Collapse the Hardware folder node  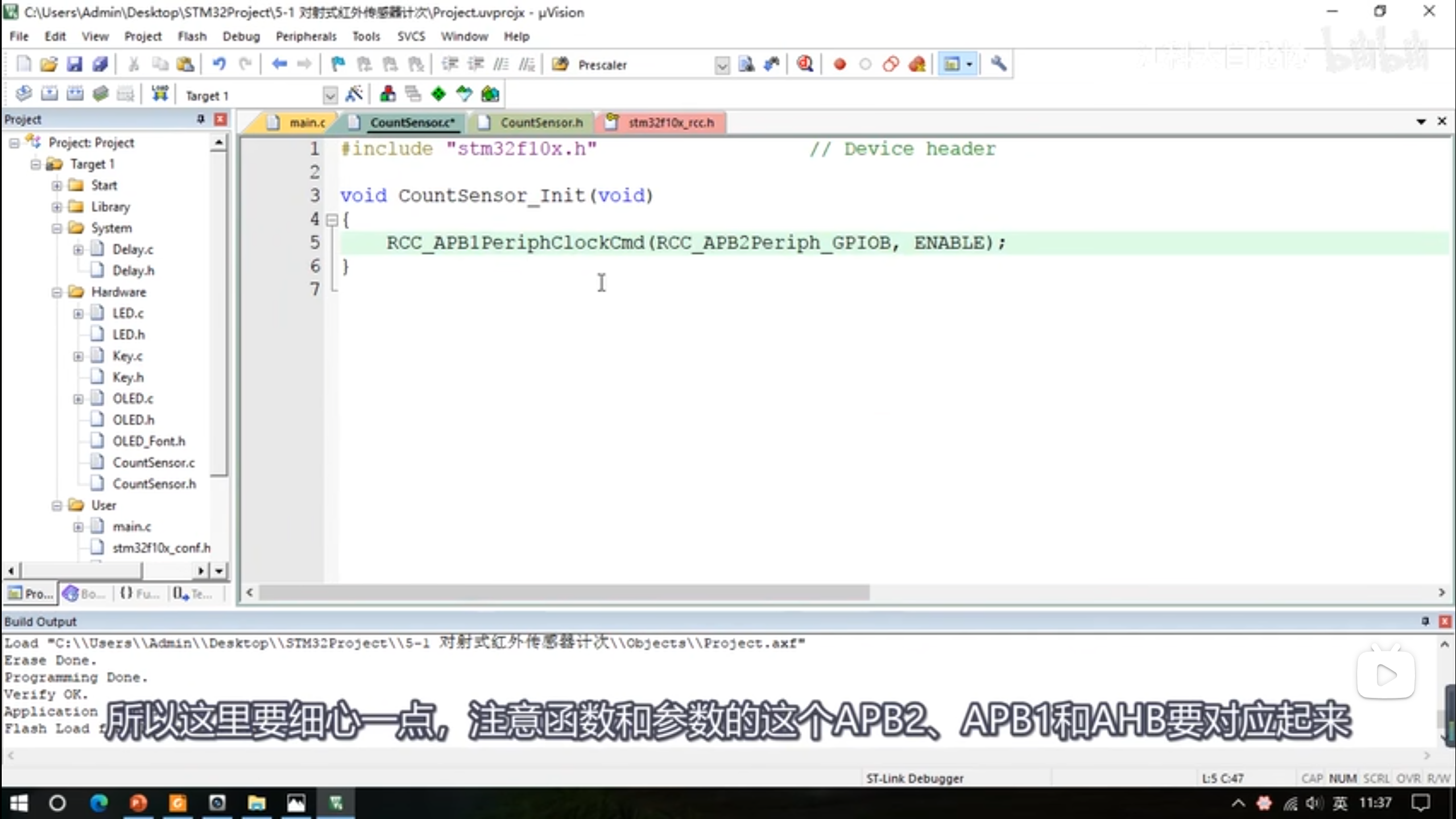(x=57, y=292)
